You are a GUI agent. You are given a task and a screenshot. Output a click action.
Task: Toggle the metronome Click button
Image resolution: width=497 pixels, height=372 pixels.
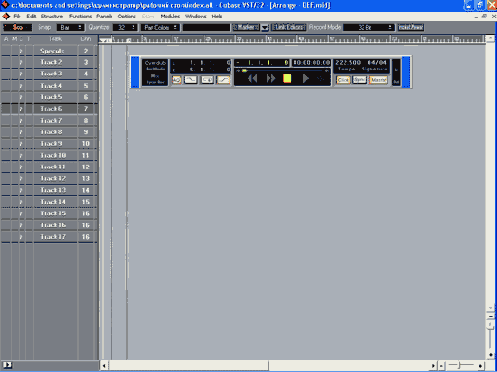tap(343, 80)
